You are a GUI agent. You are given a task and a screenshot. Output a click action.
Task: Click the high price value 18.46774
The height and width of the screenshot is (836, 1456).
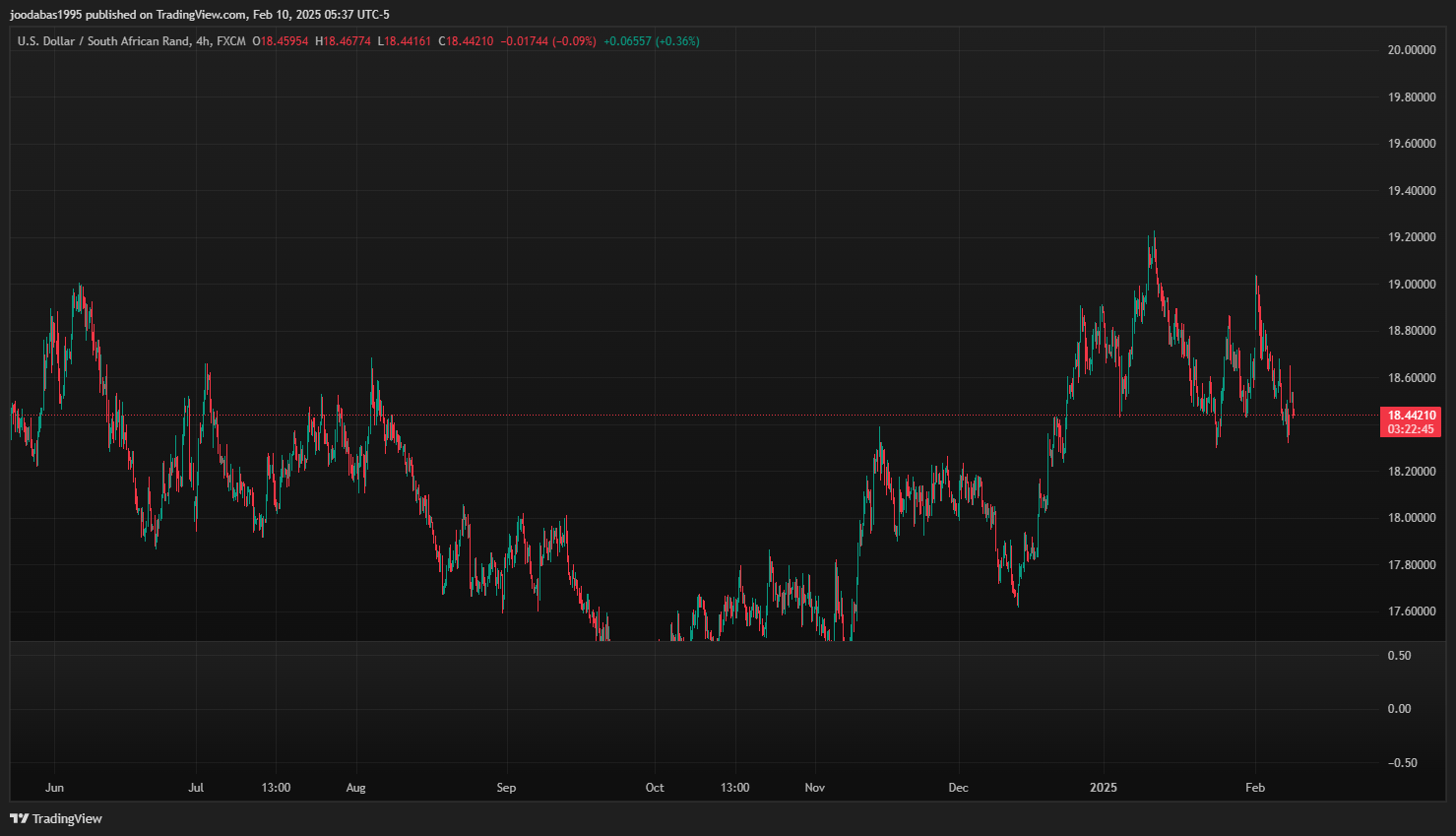pos(347,41)
